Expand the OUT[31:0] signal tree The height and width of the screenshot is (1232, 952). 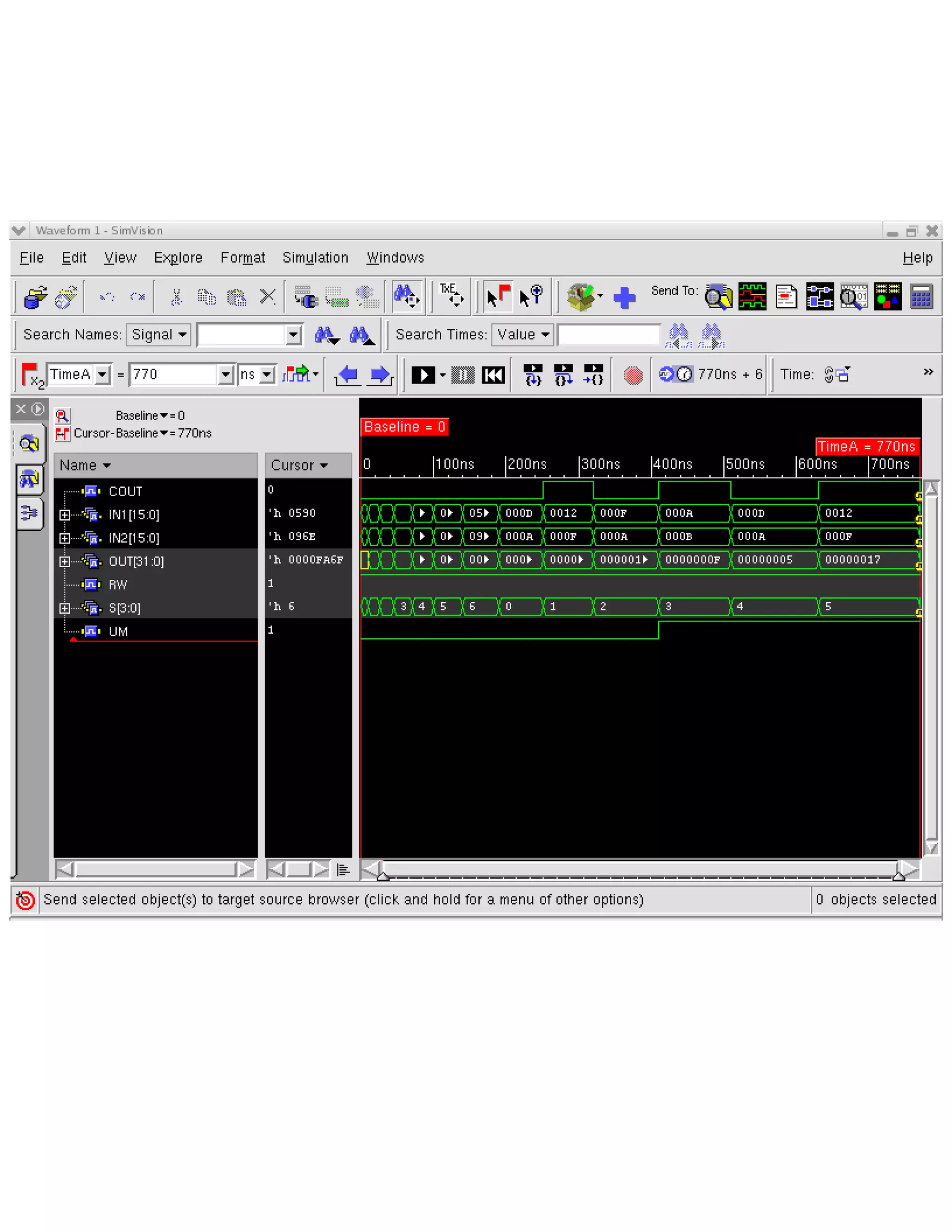click(x=64, y=561)
